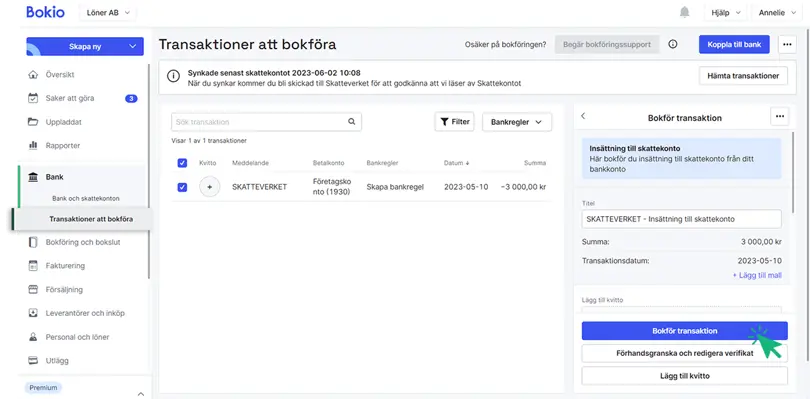The height and width of the screenshot is (399, 810).
Task: Click the sidebar scrollbar
Action: coord(149,171)
